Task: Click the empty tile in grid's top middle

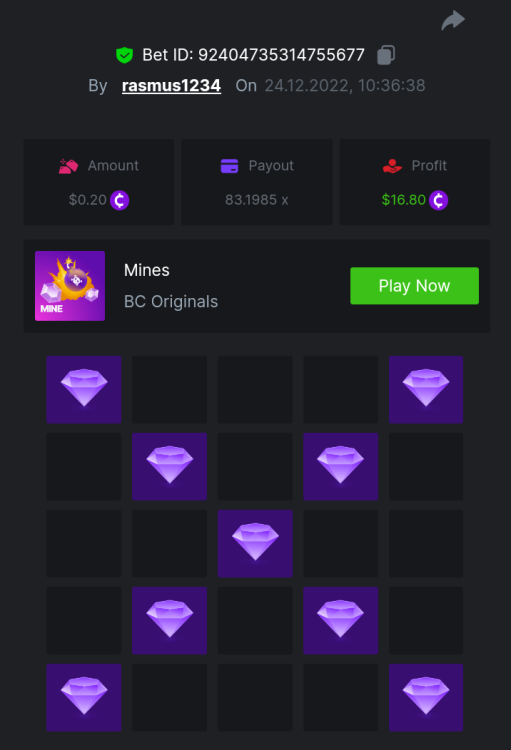Action: point(255,389)
